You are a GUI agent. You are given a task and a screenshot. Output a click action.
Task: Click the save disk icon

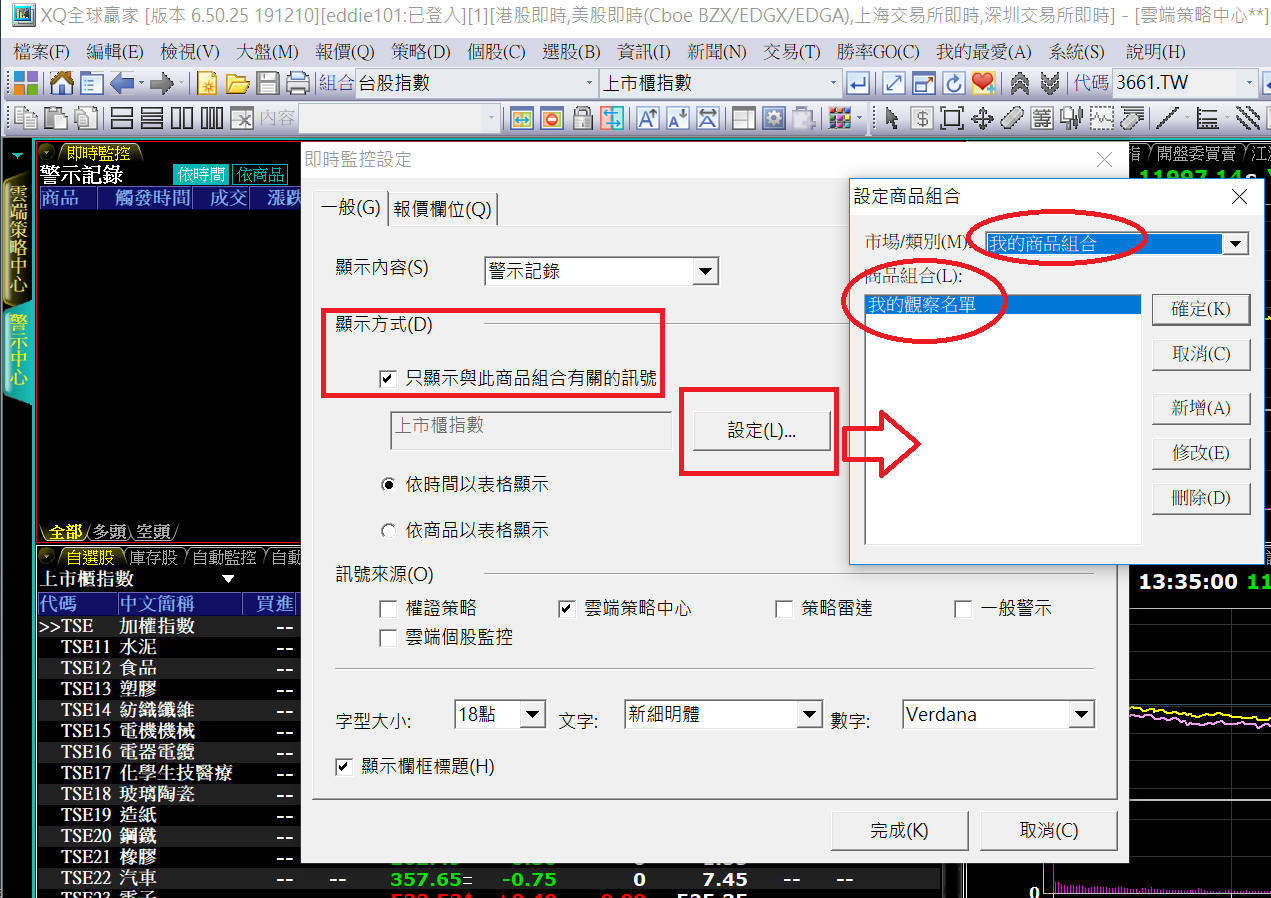click(x=268, y=84)
